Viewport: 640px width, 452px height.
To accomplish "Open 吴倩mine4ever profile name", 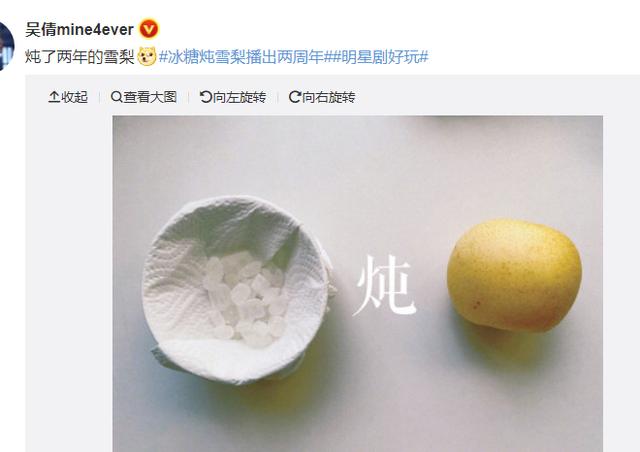I will pyautogui.click(x=79, y=30).
